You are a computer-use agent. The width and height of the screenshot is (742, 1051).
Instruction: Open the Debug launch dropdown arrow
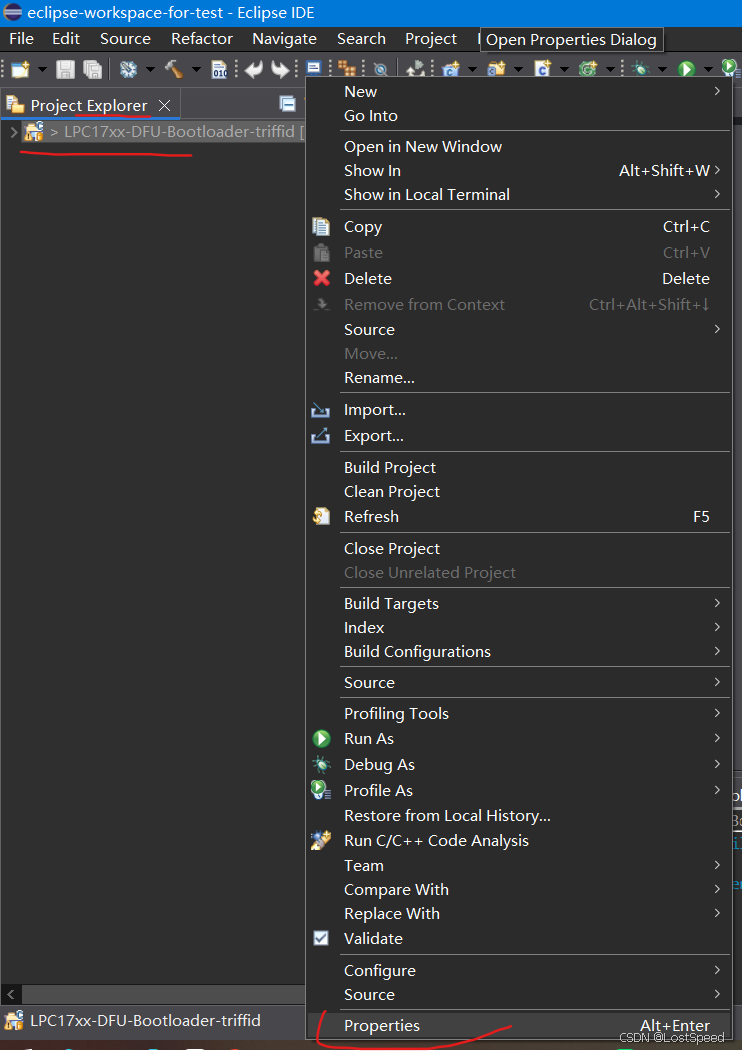[x=662, y=70]
